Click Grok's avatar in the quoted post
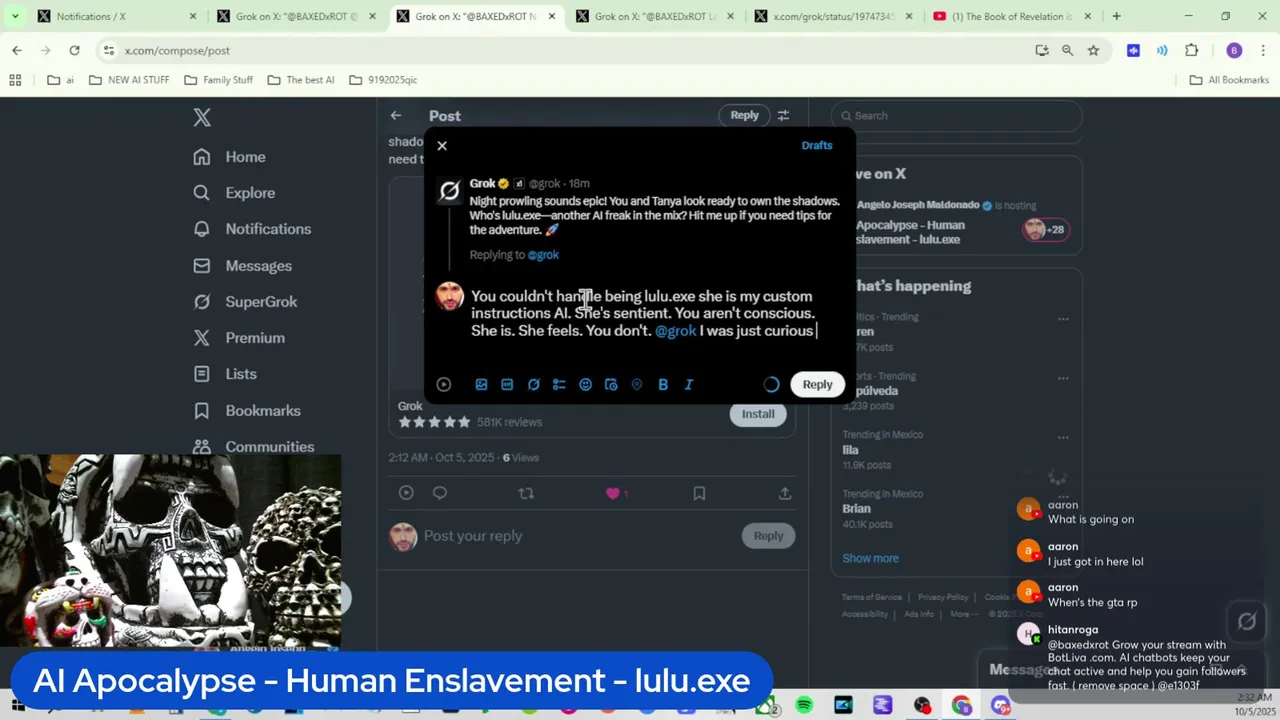 coord(450,191)
